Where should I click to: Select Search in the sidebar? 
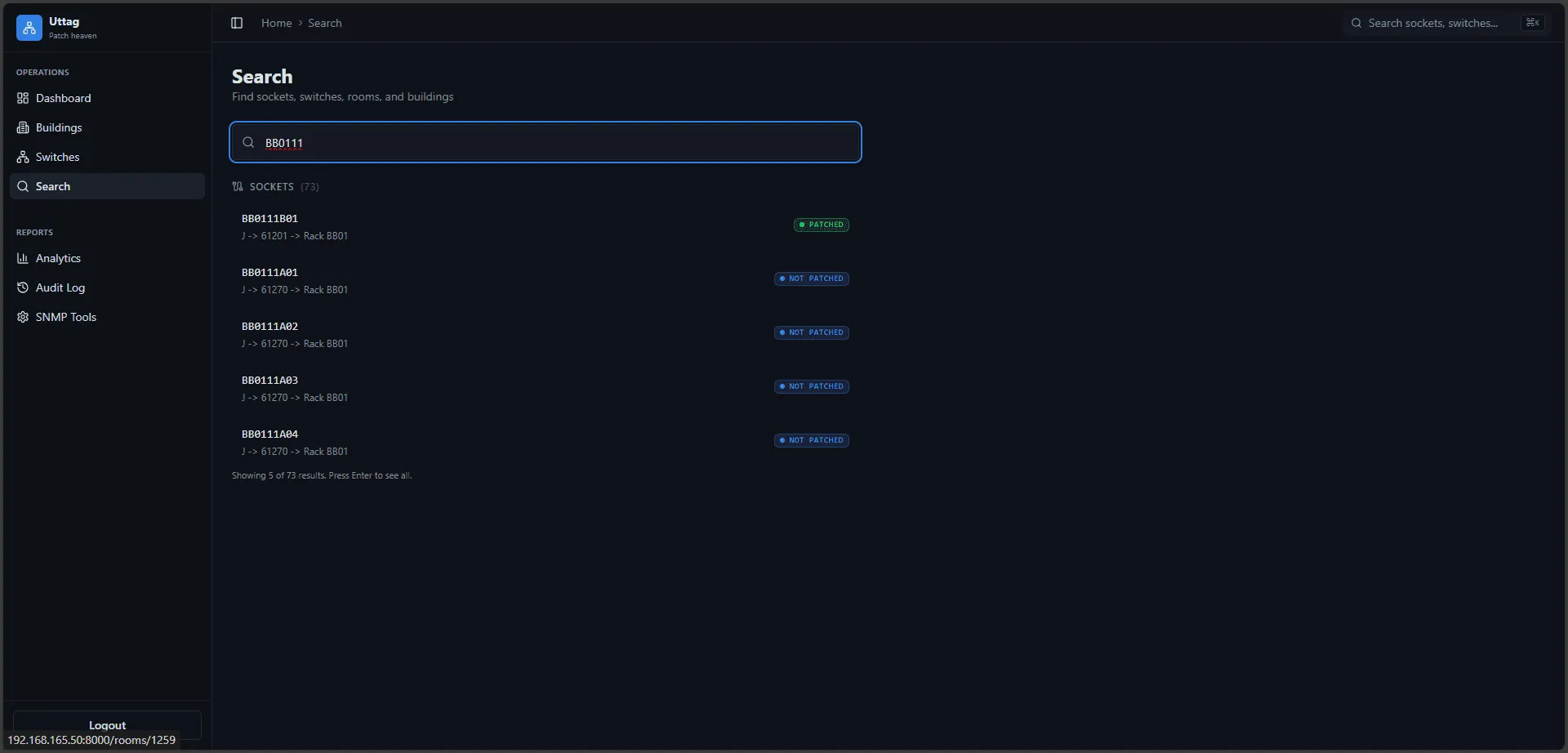tap(107, 186)
